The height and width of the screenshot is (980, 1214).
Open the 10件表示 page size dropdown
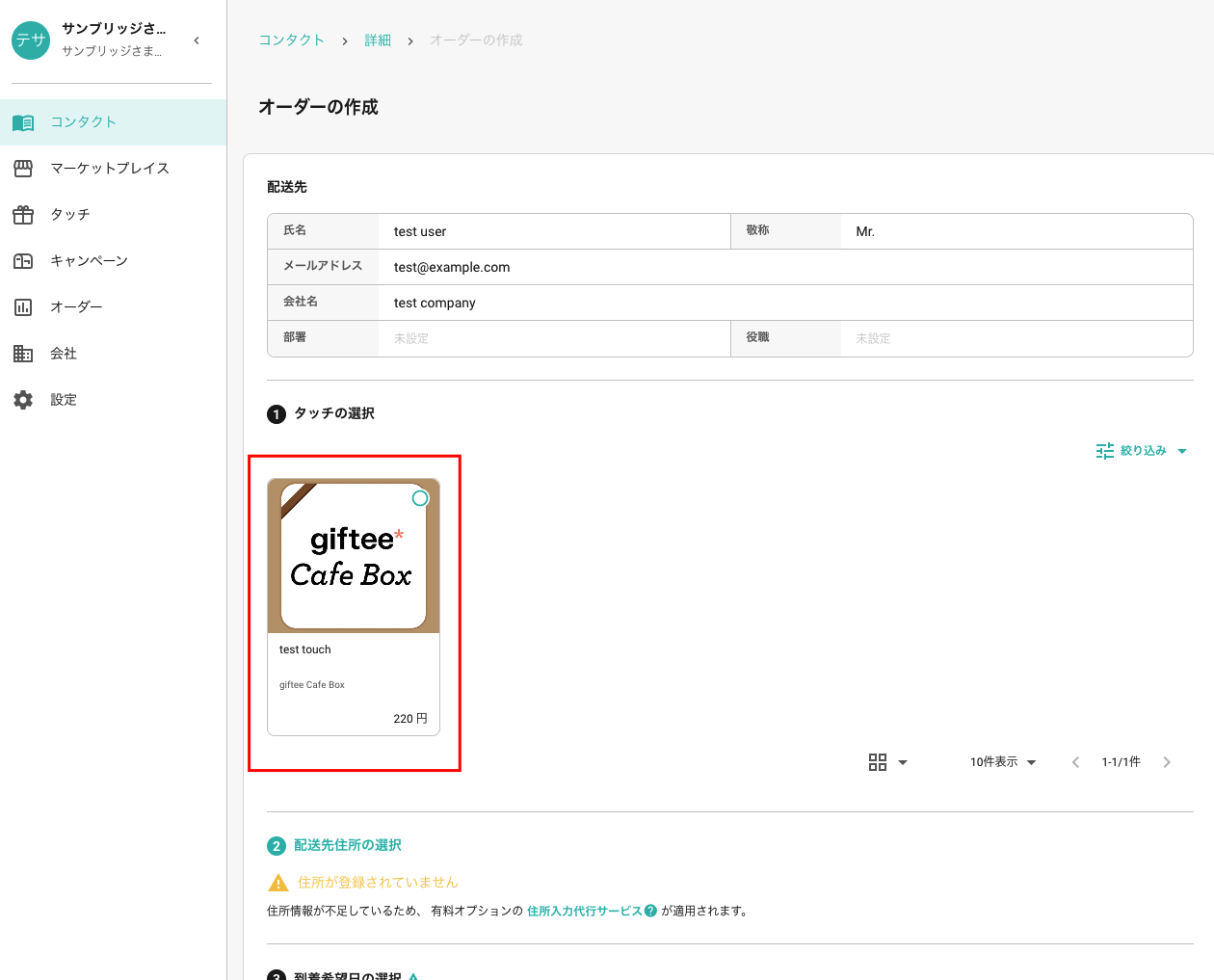[x=1003, y=762]
